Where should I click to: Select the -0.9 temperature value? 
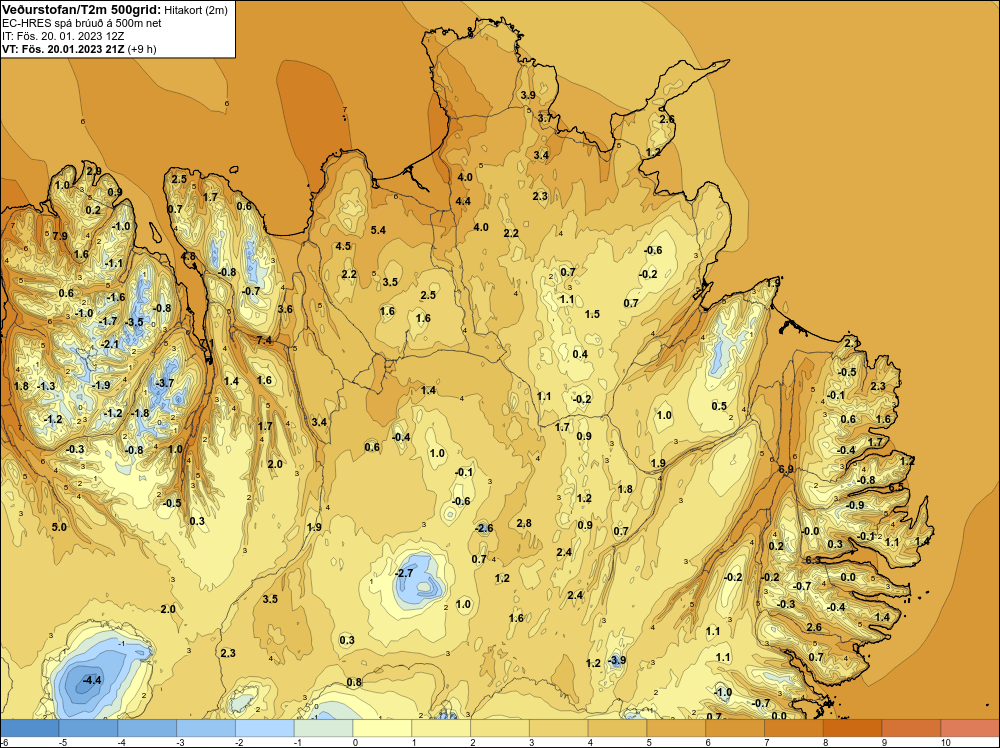click(x=855, y=505)
